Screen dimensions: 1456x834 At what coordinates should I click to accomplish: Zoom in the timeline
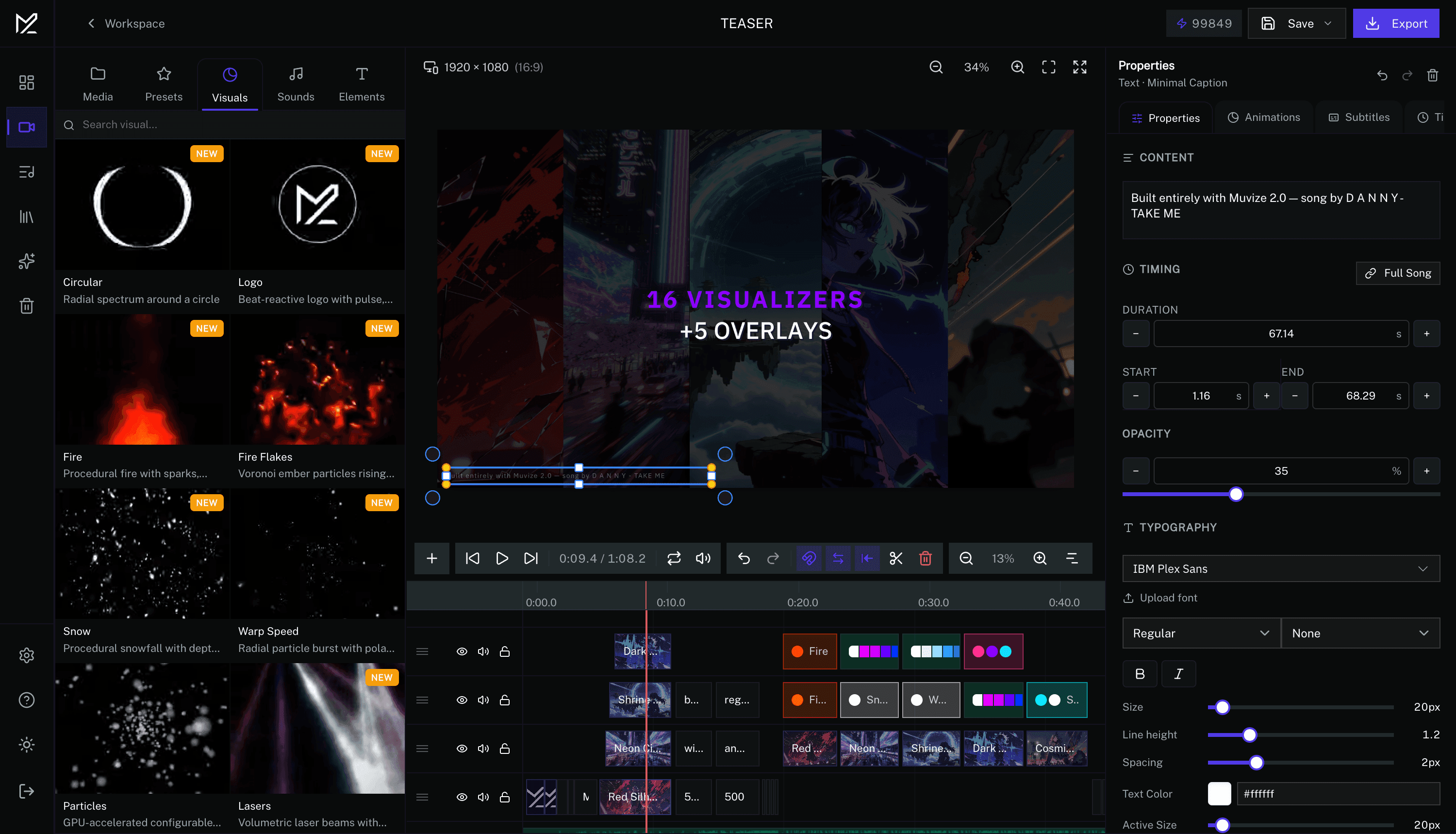[1040, 558]
